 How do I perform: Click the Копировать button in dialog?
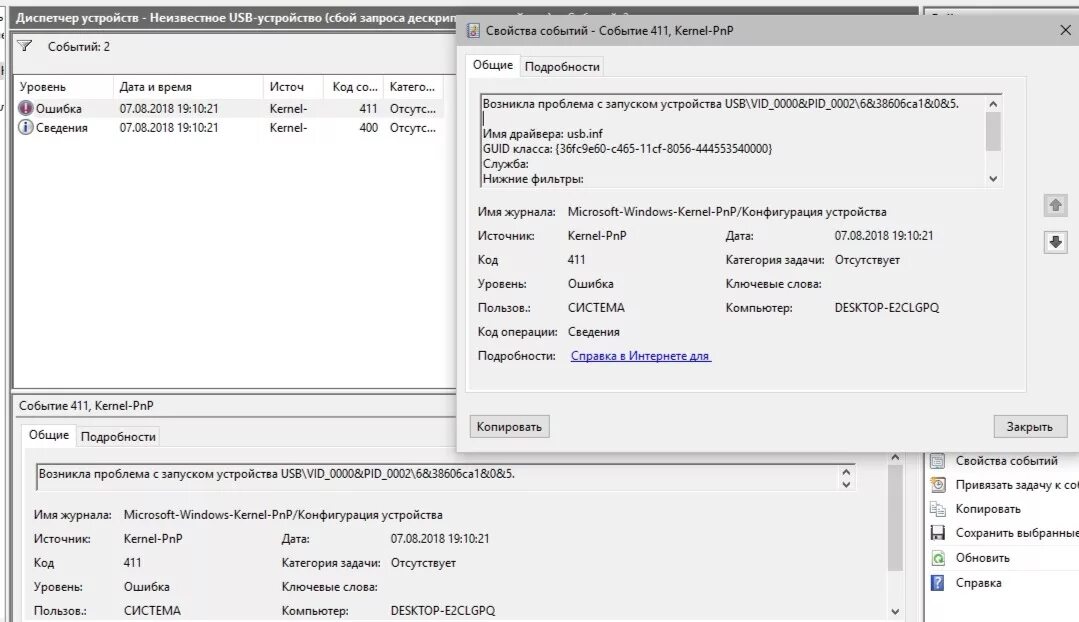509,427
